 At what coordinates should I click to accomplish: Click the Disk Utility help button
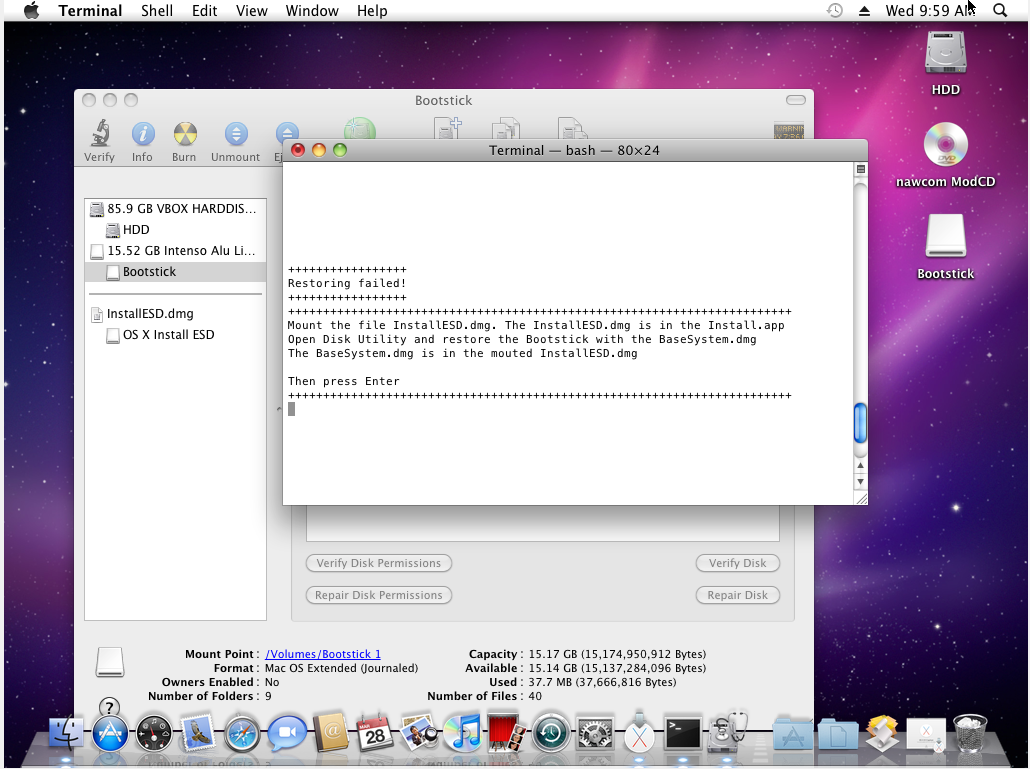pyautogui.click(x=110, y=709)
